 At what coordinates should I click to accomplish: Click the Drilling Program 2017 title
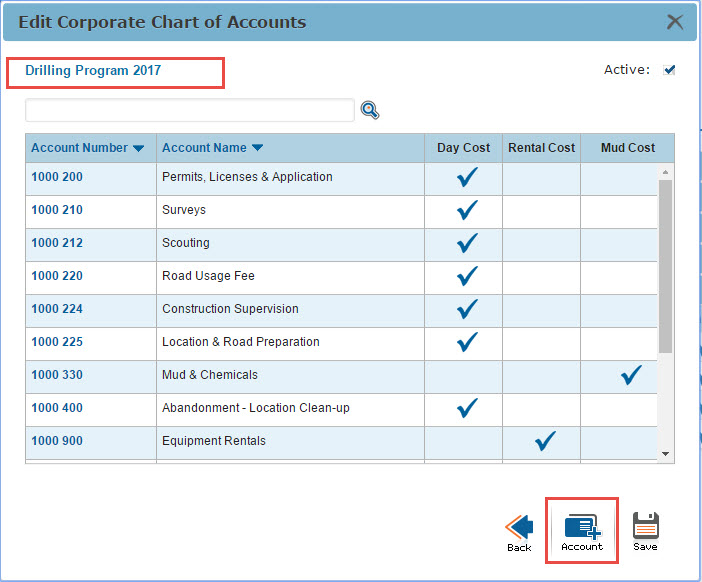pos(93,71)
